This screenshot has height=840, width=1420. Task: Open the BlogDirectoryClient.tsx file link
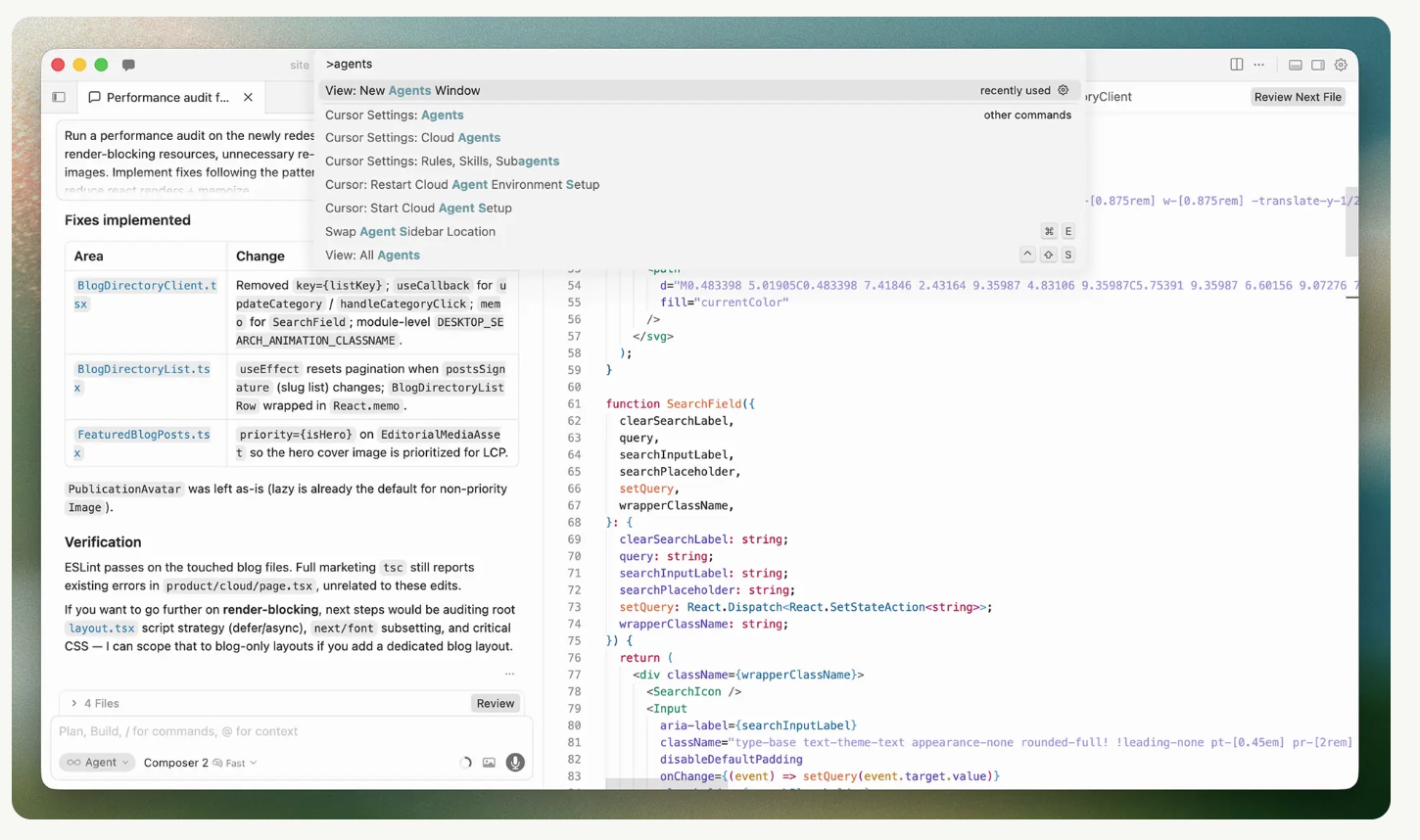point(146,295)
